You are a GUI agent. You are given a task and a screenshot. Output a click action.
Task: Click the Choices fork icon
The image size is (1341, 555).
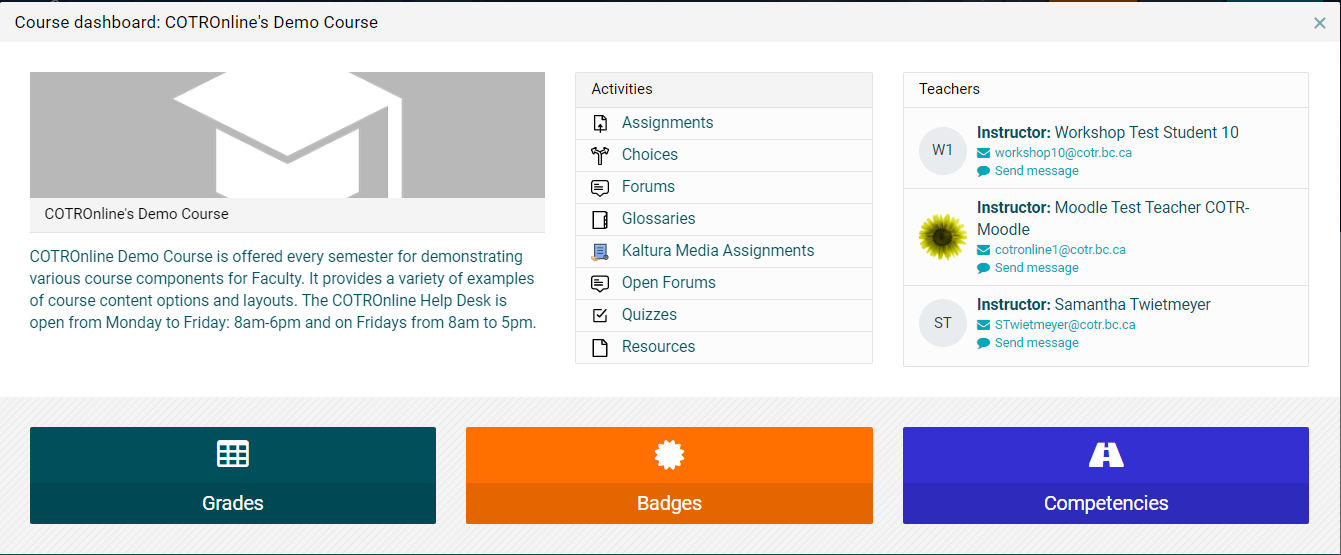point(600,155)
